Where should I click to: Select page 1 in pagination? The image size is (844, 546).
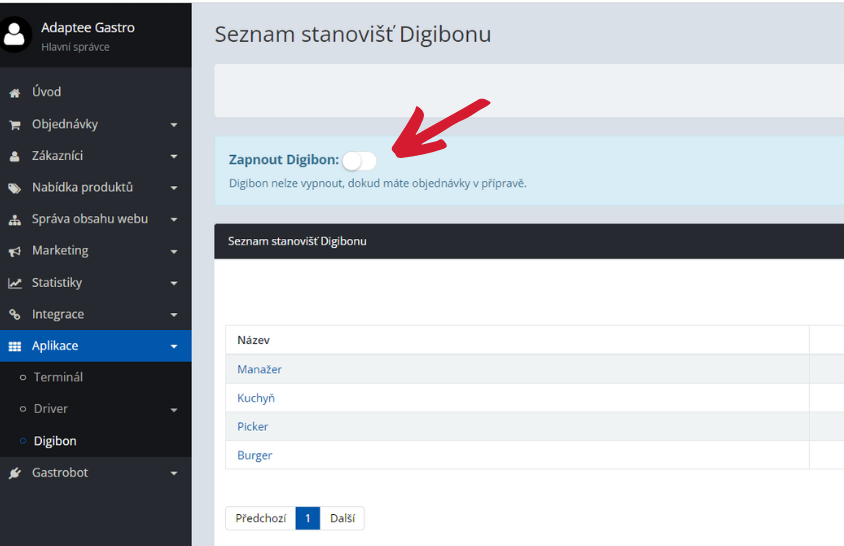[308, 518]
